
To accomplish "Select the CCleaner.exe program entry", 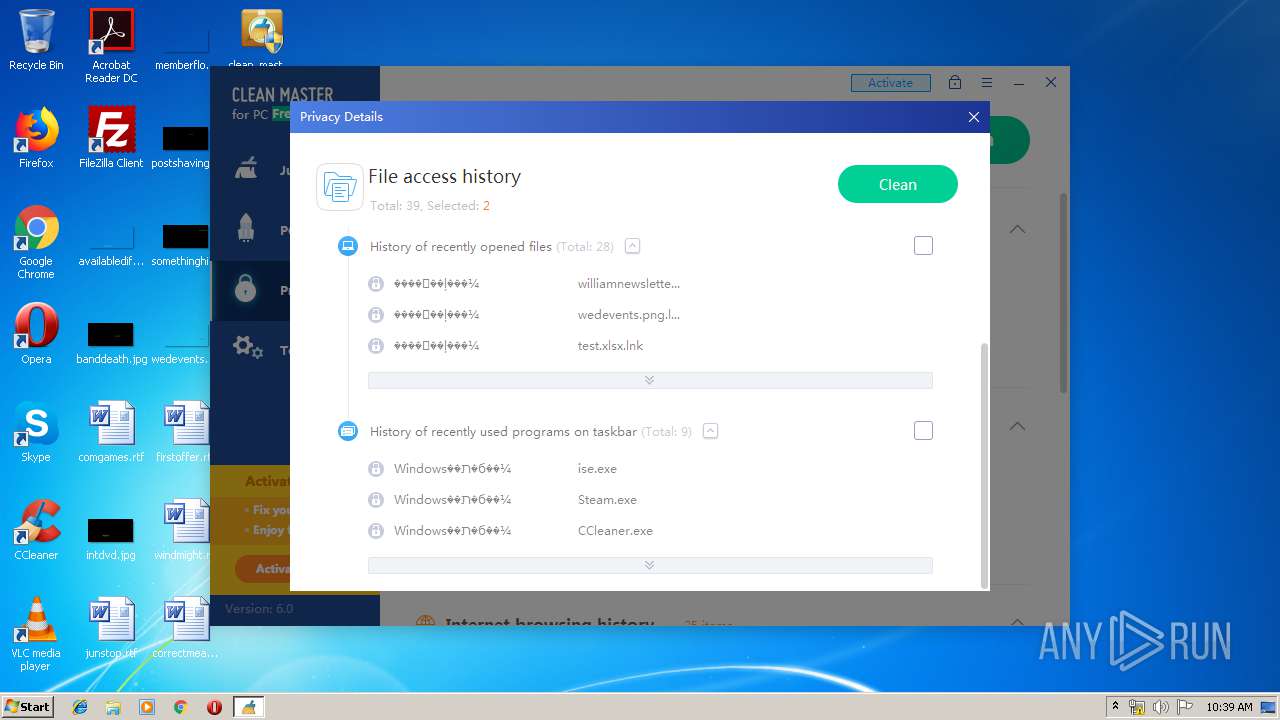I will [x=615, y=531].
